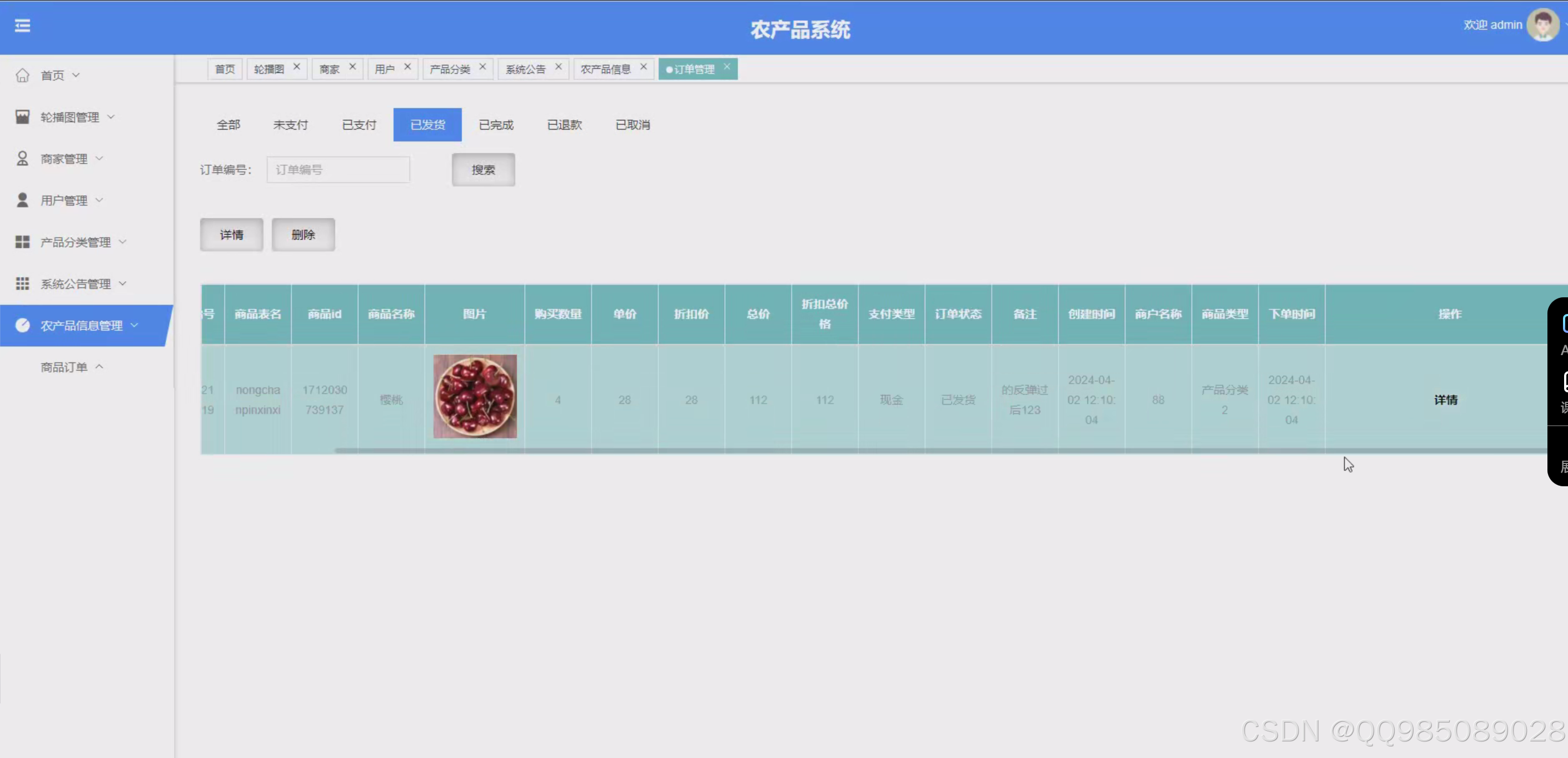The width and height of the screenshot is (1568, 758).
Task: Expand the 首页 dropdown arrow
Action: tap(76, 75)
